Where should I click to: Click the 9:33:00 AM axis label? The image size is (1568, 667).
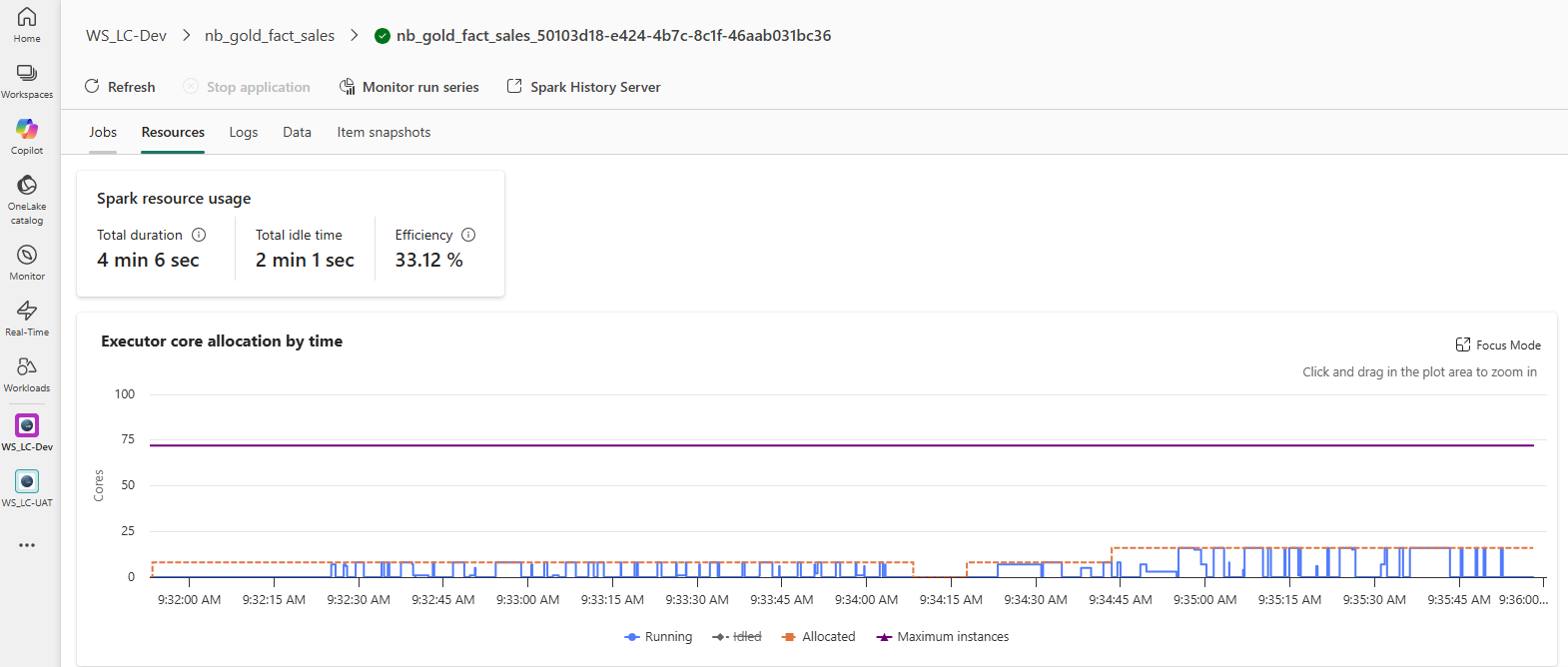point(527,600)
